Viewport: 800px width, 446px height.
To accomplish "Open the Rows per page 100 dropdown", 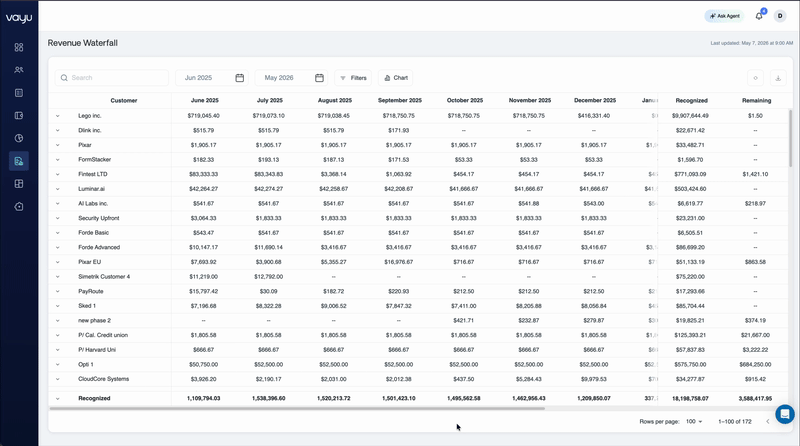I will [694, 422].
